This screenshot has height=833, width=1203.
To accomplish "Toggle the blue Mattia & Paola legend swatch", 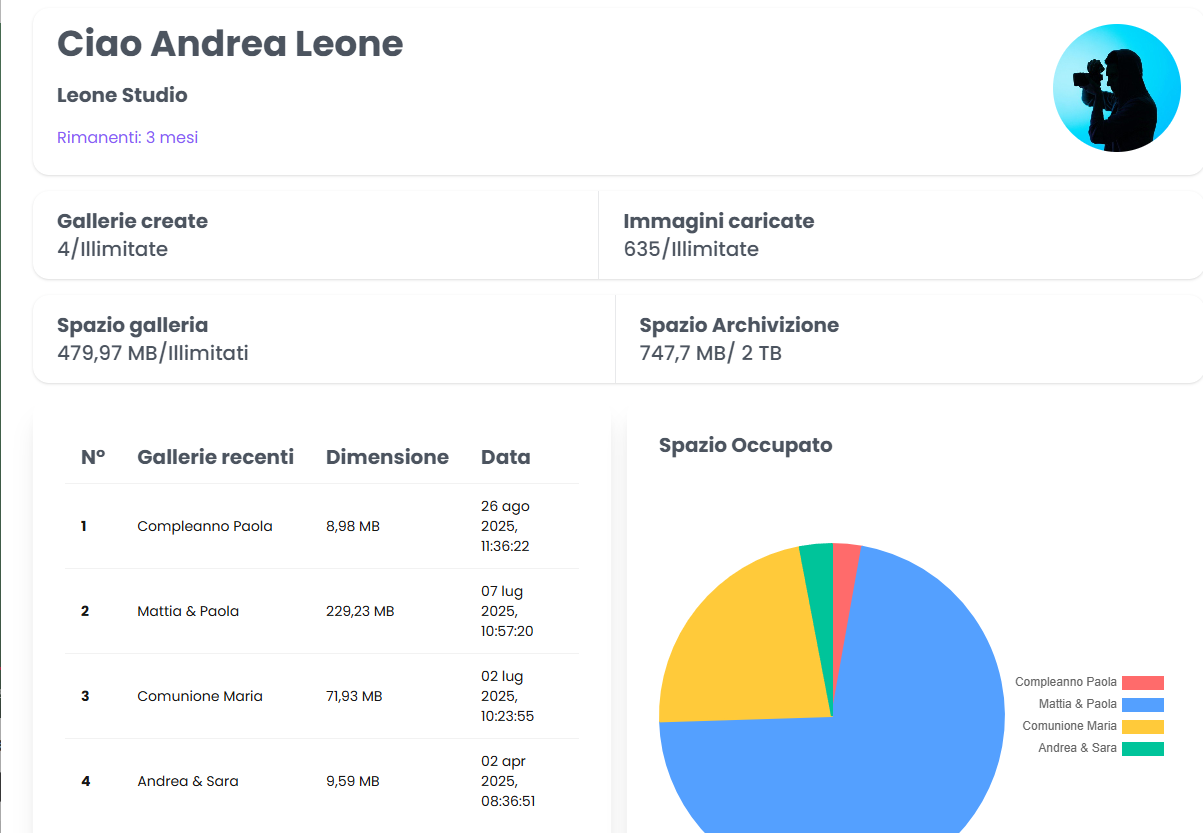I will point(1142,705).
